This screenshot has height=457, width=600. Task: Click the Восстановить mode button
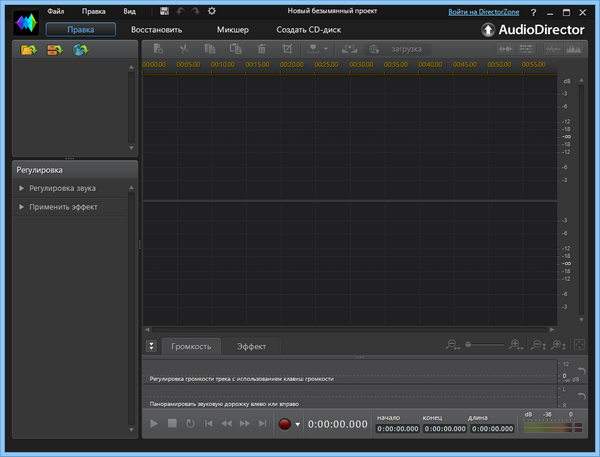(156, 29)
